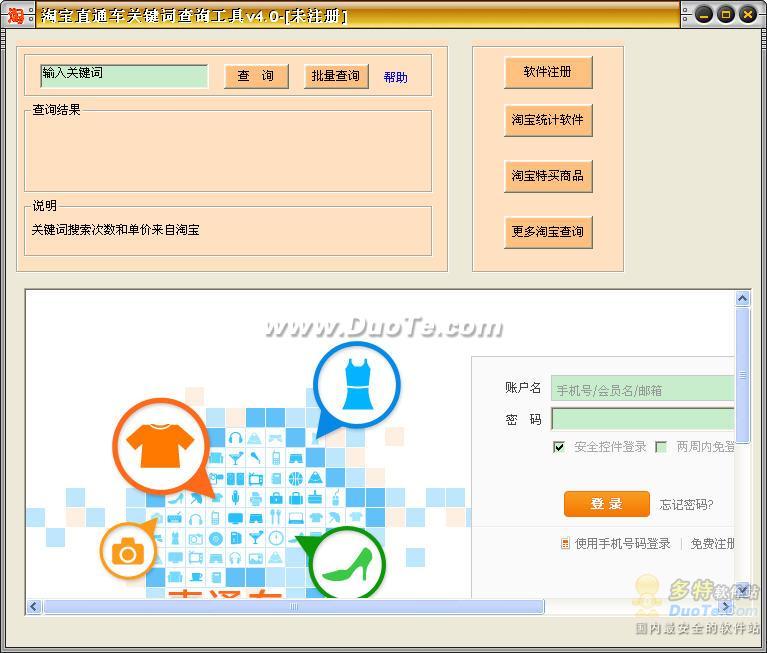Click the 免费注册 link
767x653 pixels.
click(x=713, y=543)
